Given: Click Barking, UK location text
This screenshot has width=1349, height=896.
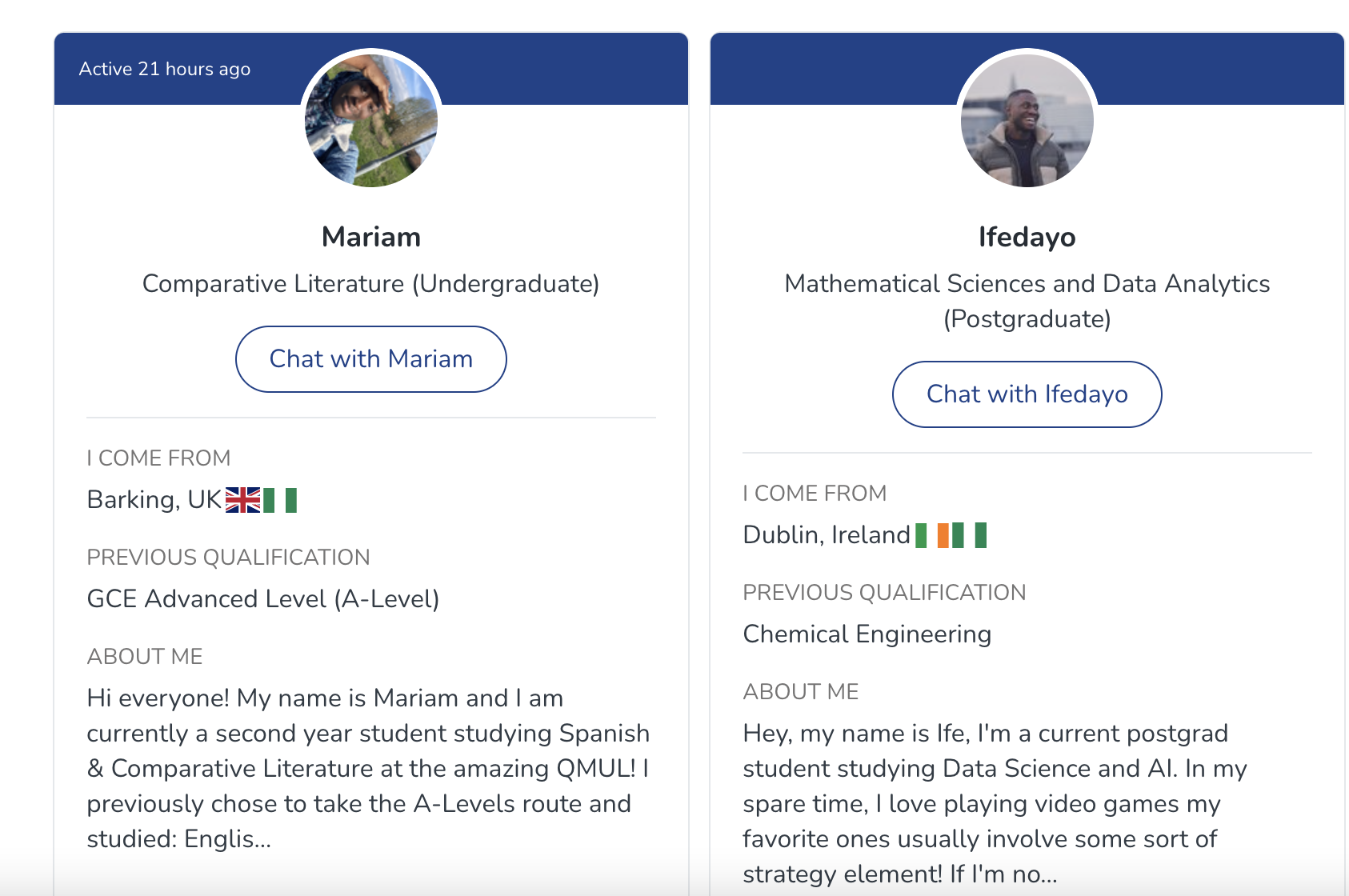Looking at the screenshot, I should 154,500.
